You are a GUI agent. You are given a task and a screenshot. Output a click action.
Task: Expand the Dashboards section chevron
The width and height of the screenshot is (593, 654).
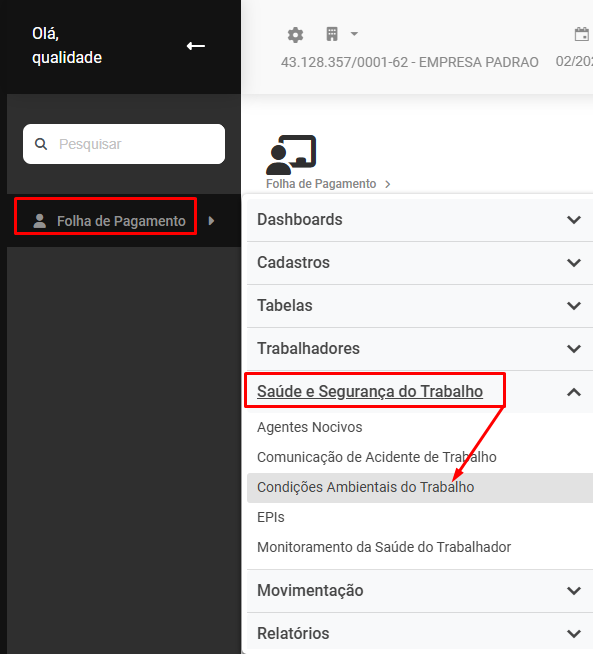pyautogui.click(x=574, y=220)
